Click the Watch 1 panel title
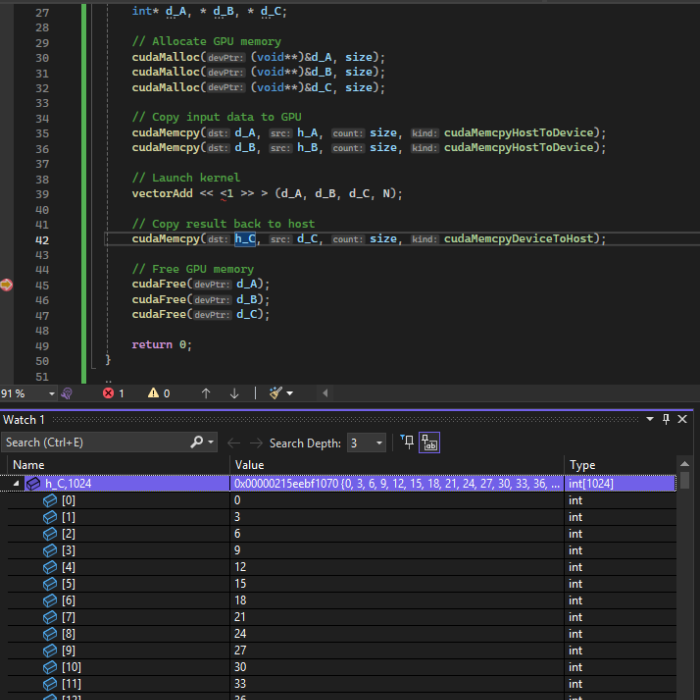Screen dimensions: 700x700 click(x=24, y=420)
